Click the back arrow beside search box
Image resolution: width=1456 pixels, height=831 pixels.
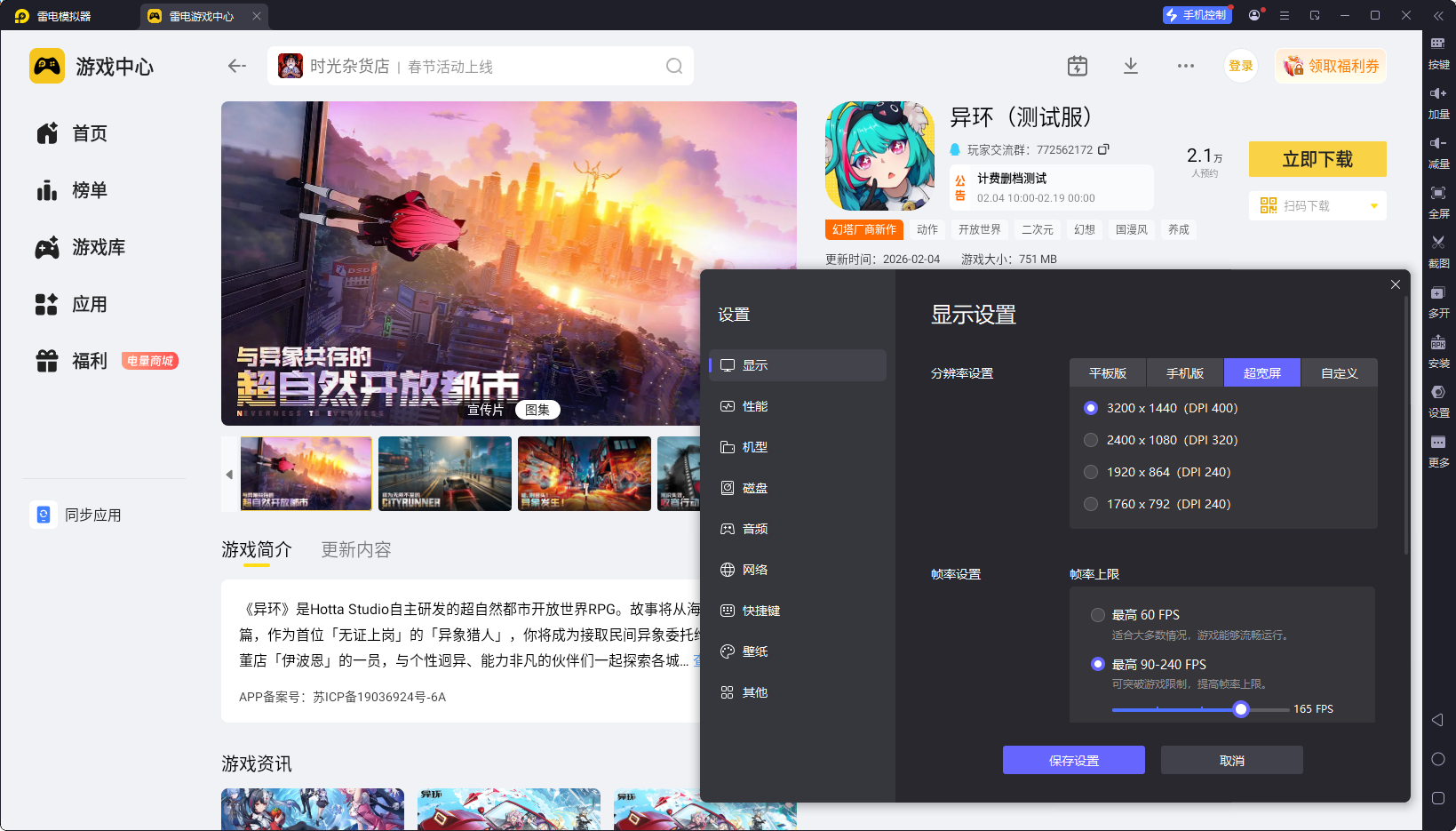pos(236,66)
